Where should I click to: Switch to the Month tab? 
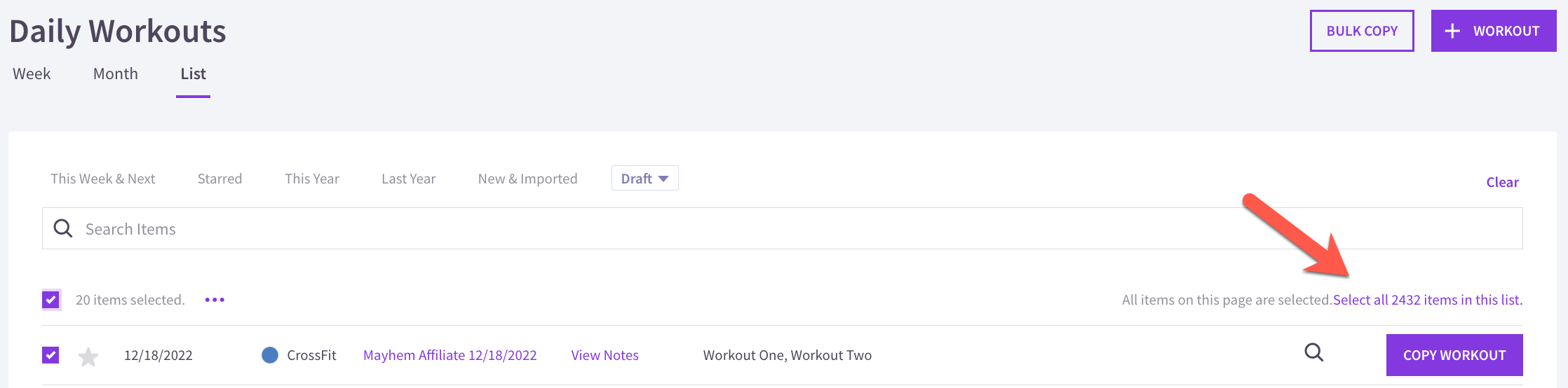(x=116, y=74)
